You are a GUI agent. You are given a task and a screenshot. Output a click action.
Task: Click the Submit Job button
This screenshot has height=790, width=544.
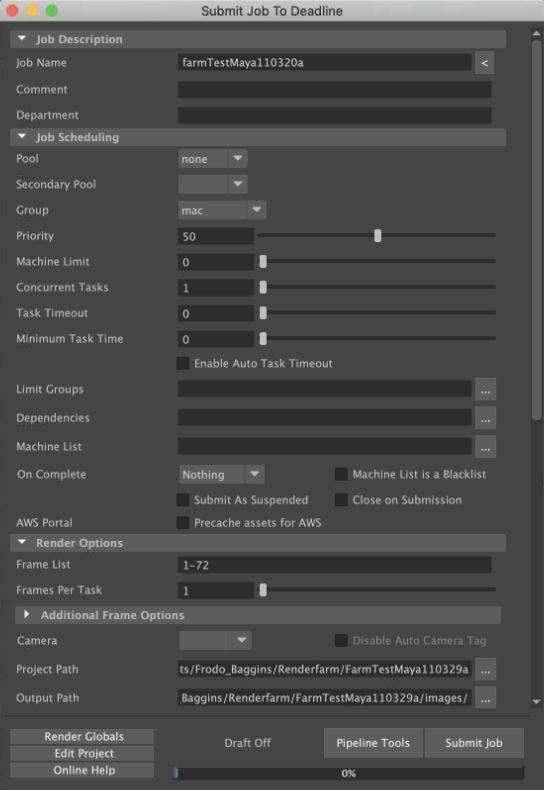click(474, 743)
